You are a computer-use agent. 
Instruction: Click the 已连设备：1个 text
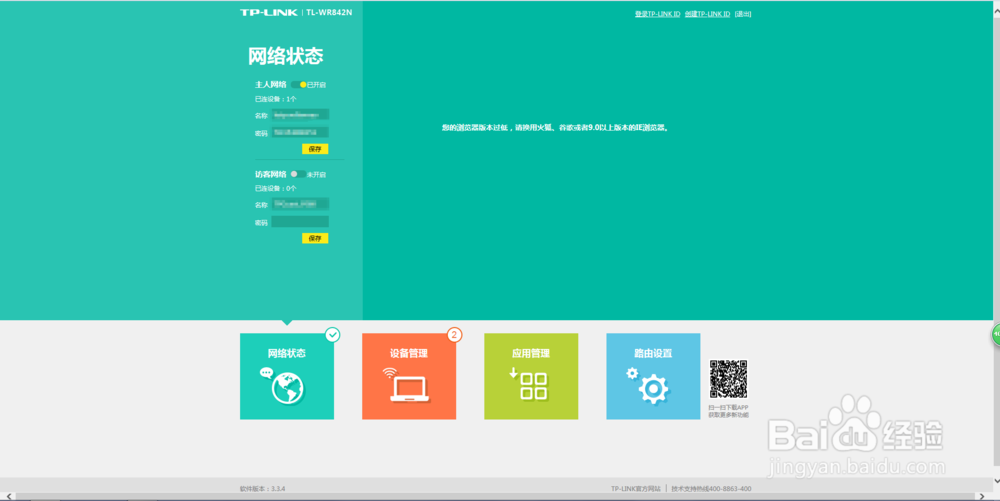[276, 99]
